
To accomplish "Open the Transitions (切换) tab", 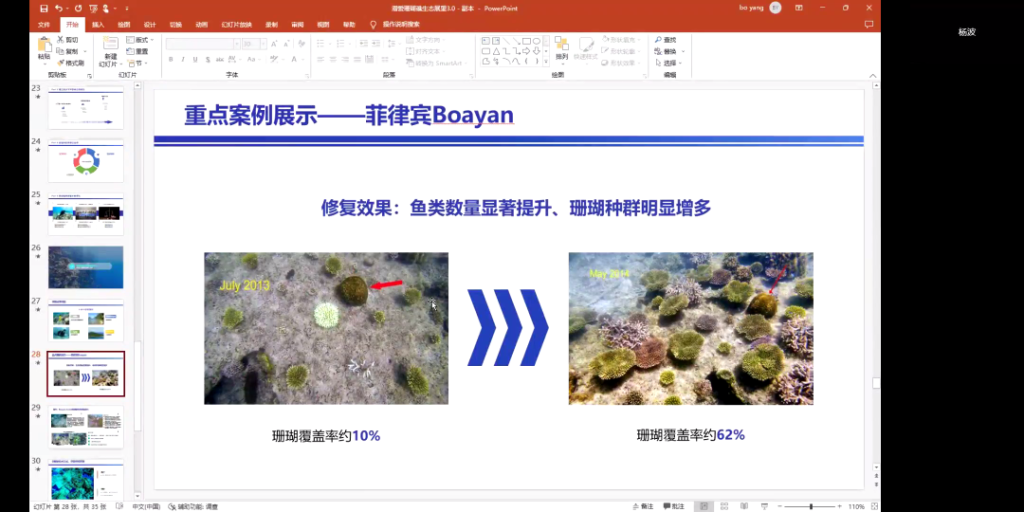I will click(x=176, y=24).
